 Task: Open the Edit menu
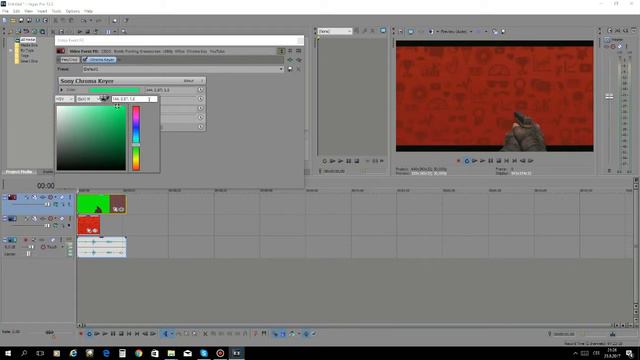click(16, 11)
